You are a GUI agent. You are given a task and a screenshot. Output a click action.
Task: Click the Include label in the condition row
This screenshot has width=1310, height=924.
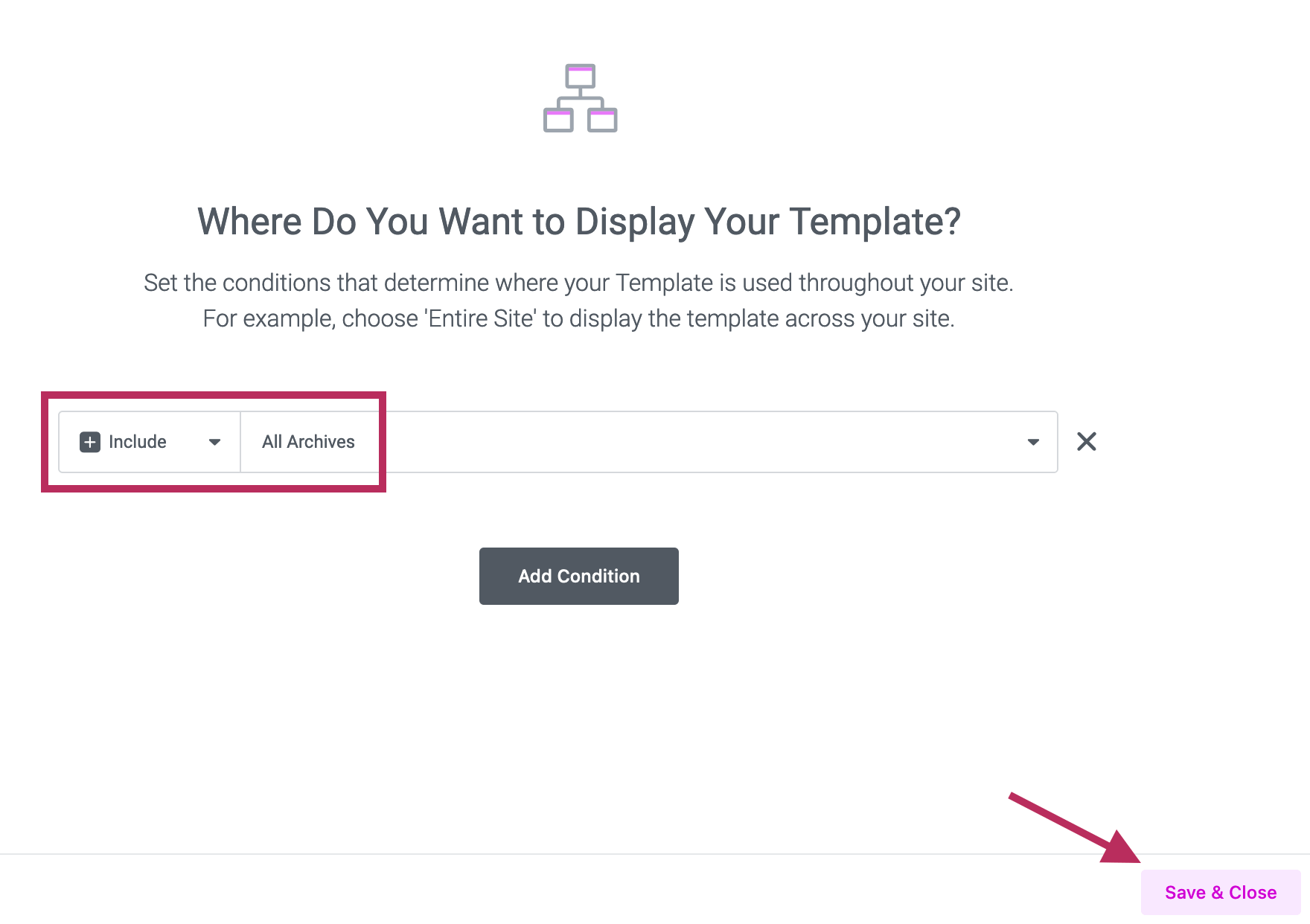138,442
